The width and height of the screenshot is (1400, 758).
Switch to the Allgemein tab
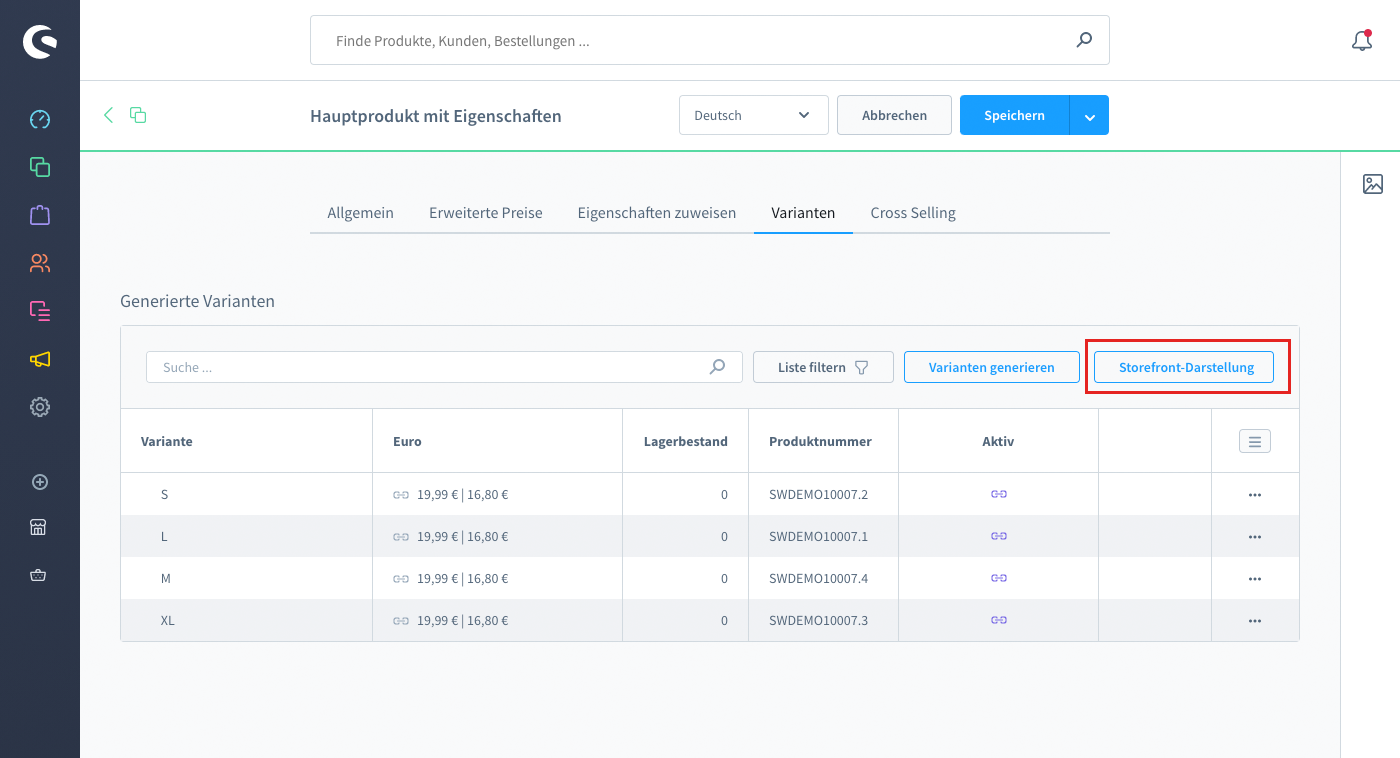[360, 213]
